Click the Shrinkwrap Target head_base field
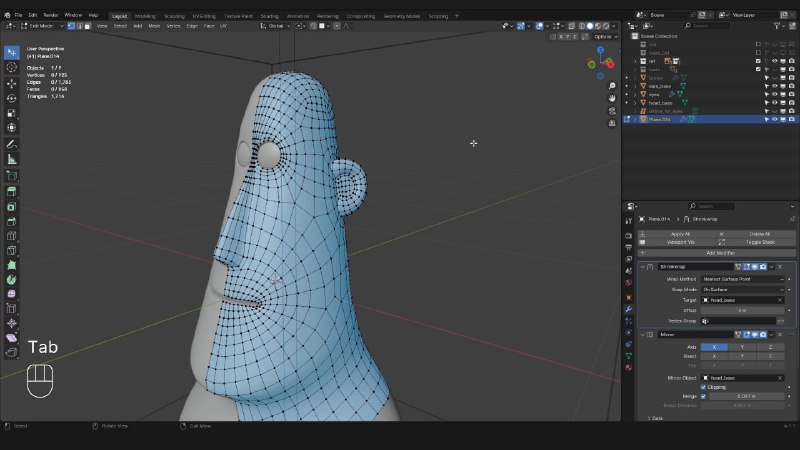 click(742, 300)
